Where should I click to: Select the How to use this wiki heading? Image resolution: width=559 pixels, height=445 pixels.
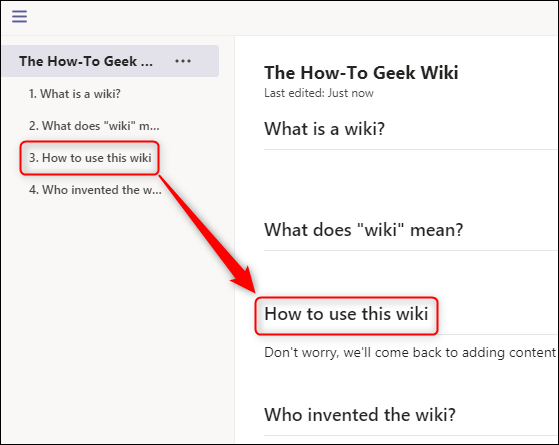click(346, 314)
